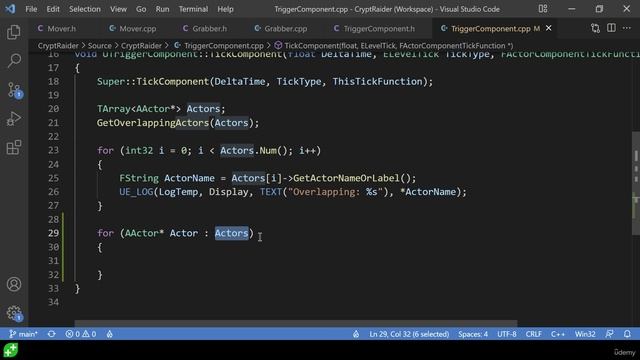Click GetOverlappingActors on line 21
The height and width of the screenshot is (360, 640).
click(x=153, y=123)
